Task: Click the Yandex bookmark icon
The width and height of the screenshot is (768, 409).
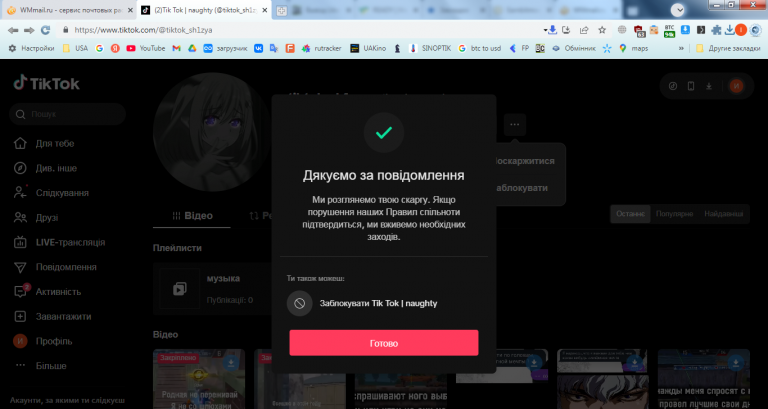Action: coord(115,48)
